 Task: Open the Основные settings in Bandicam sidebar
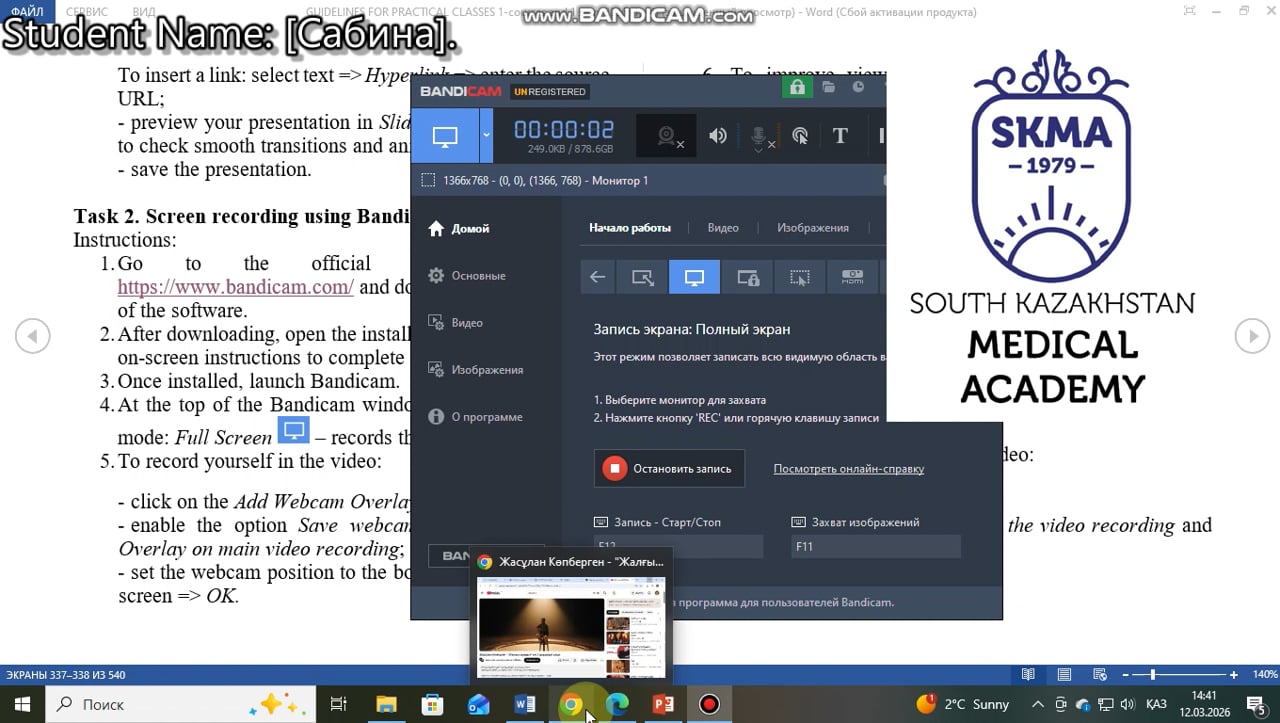click(x=466, y=276)
